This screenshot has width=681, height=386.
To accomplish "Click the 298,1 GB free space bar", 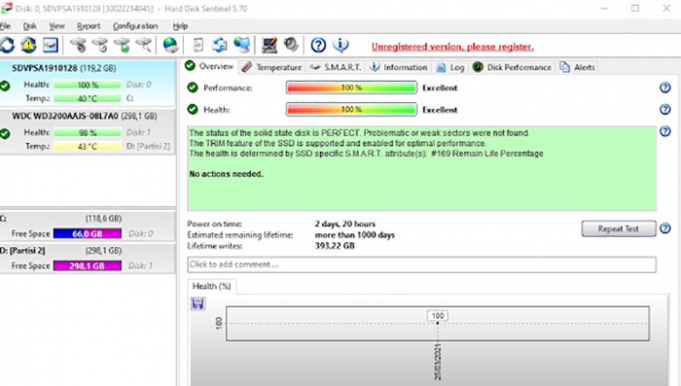I will [87, 266].
